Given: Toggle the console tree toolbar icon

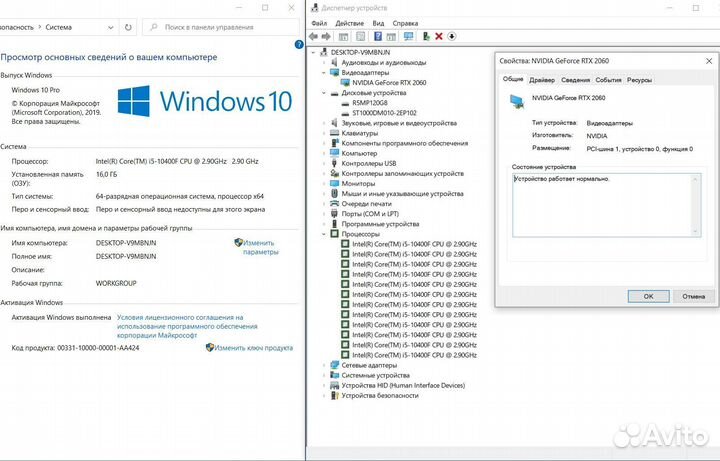Looking at the screenshot, I should 343,36.
